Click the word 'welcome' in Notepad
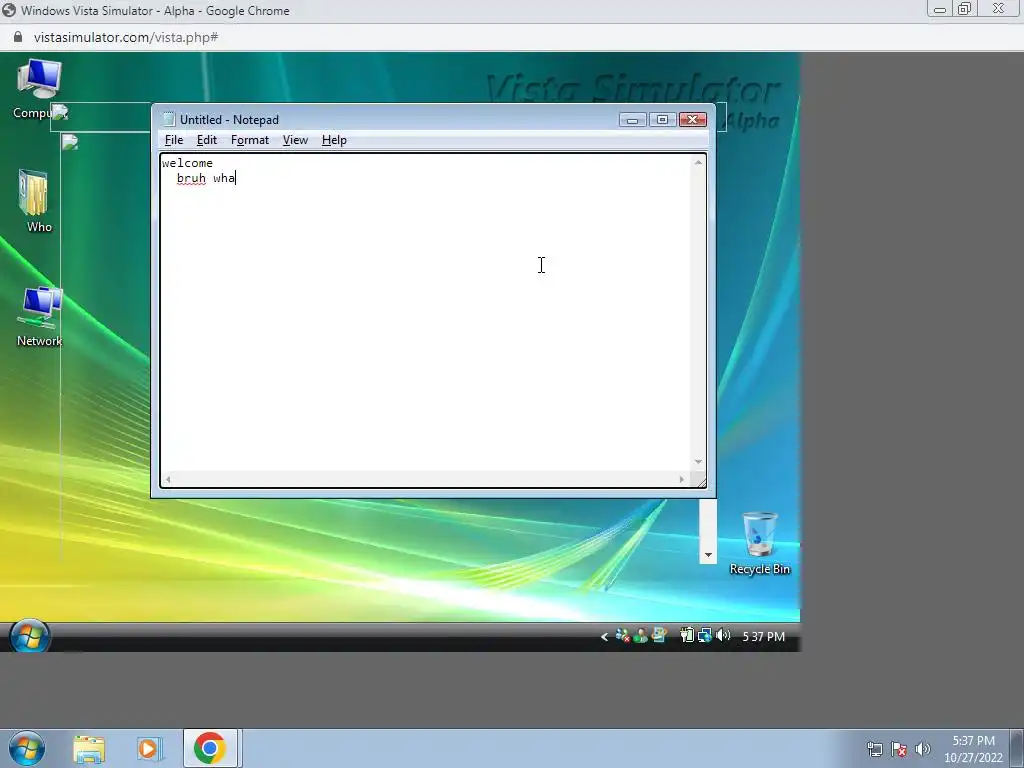Viewport: 1024px width, 768px height. point(187,163)
